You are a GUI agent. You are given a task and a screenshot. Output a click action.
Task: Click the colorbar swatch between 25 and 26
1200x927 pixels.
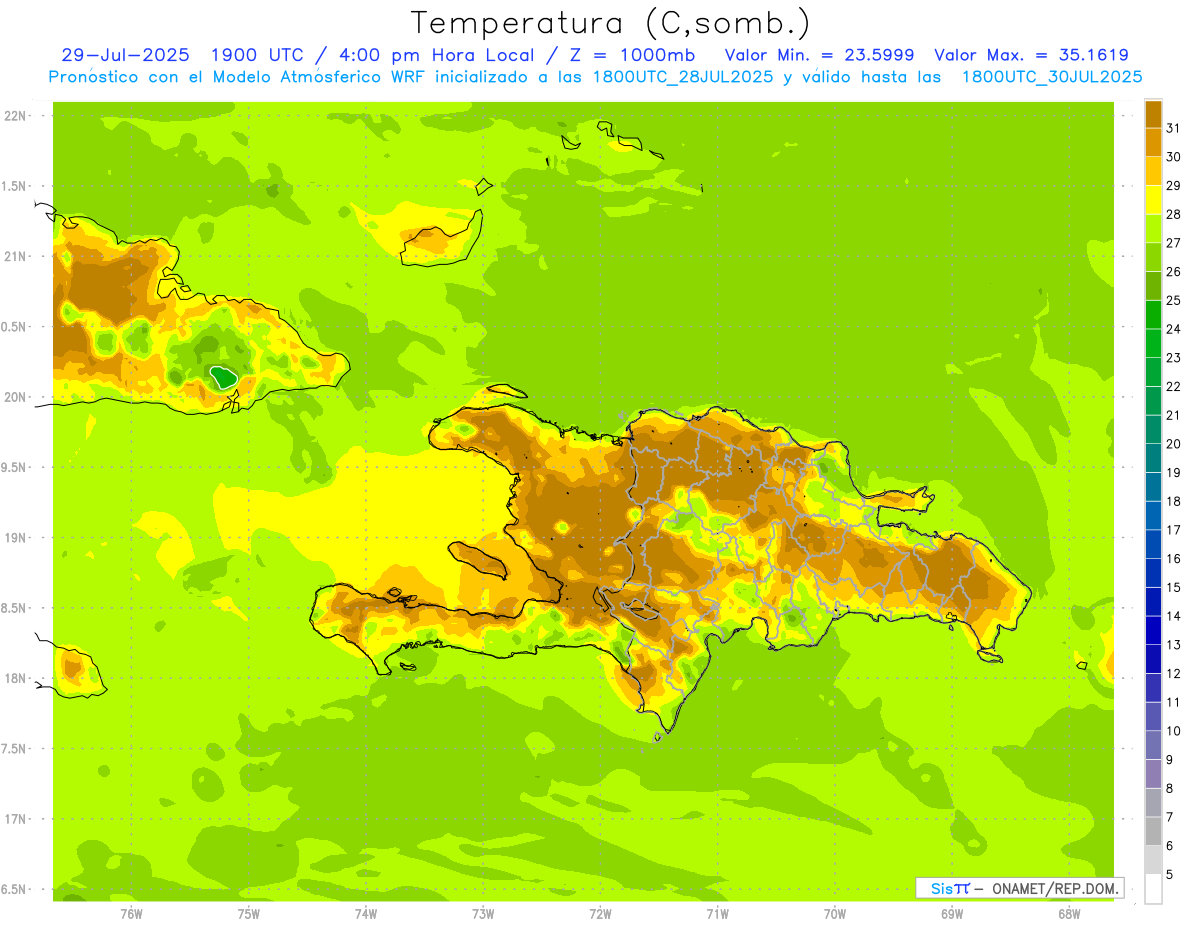point(1153,286)
